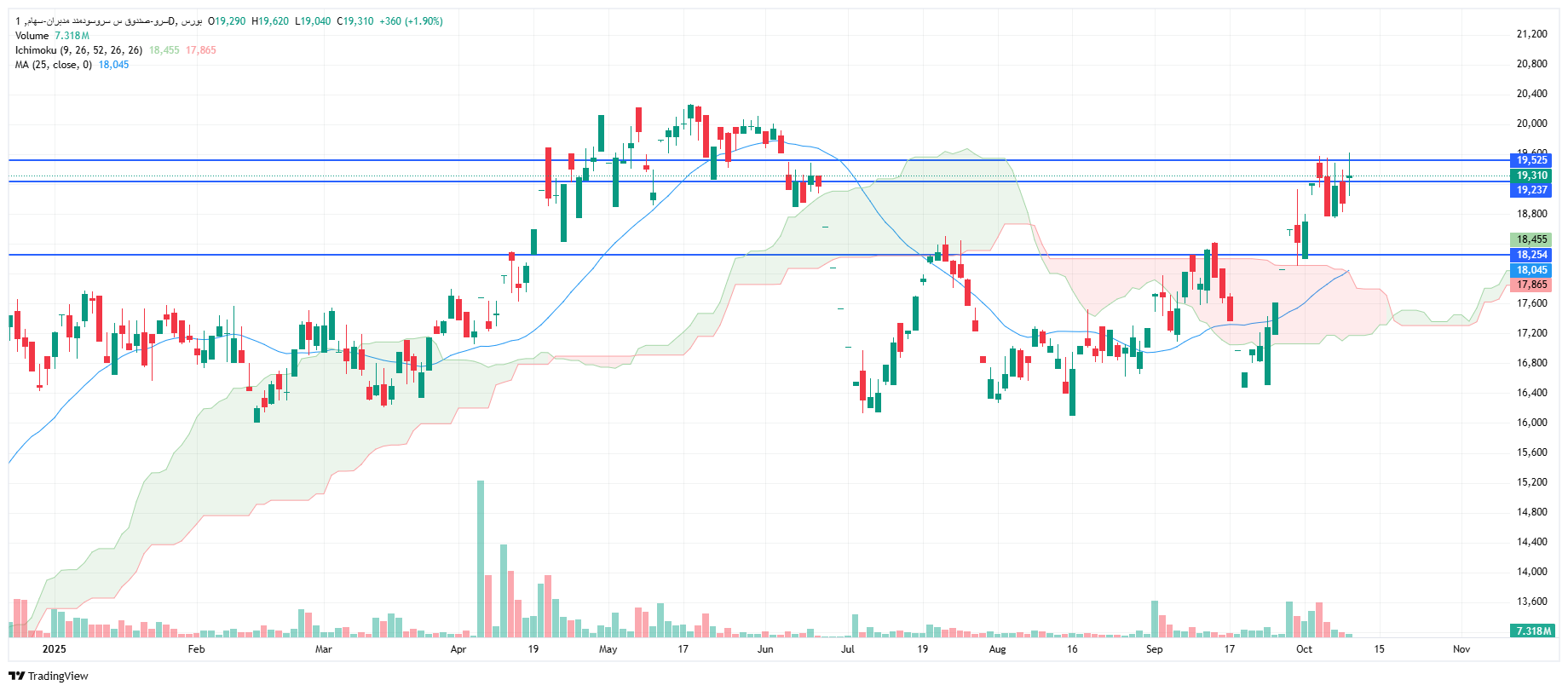Select the 18,045 moving average price label
Image resolution: width=1568 pixels, height=691 pixels.
1531,270
